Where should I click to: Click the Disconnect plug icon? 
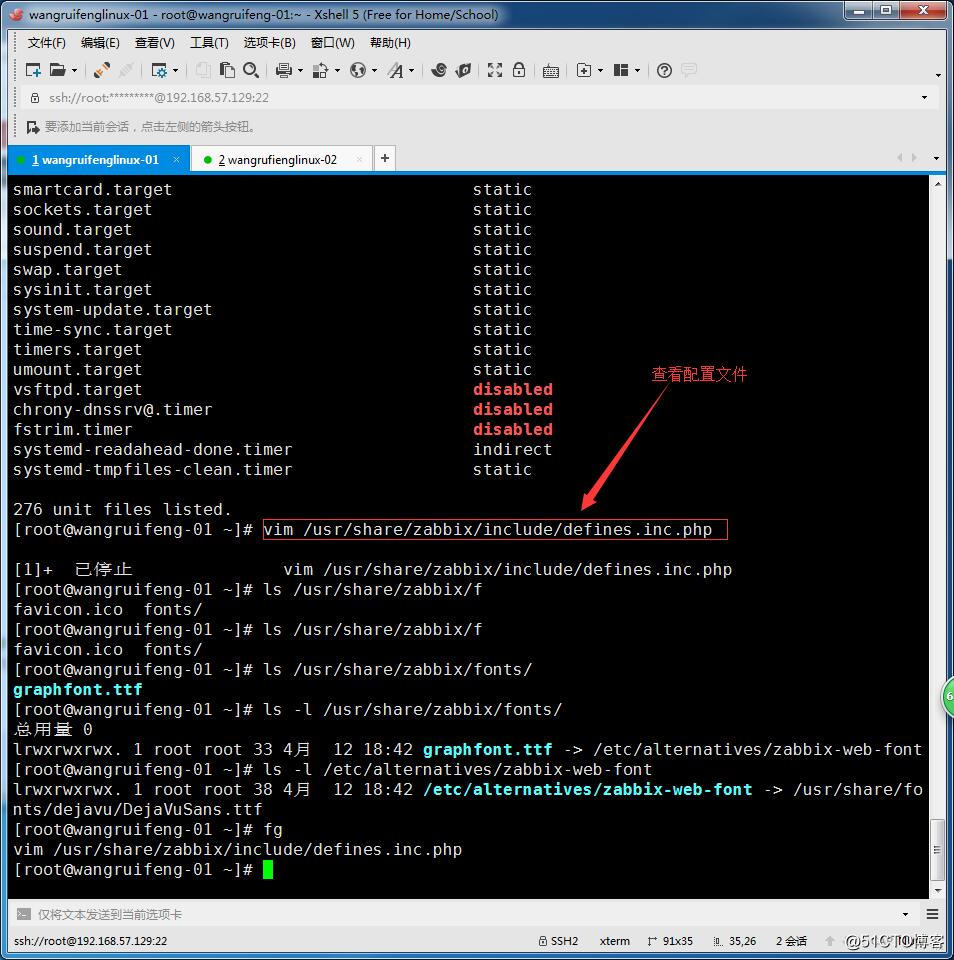(x=102, y=70)
